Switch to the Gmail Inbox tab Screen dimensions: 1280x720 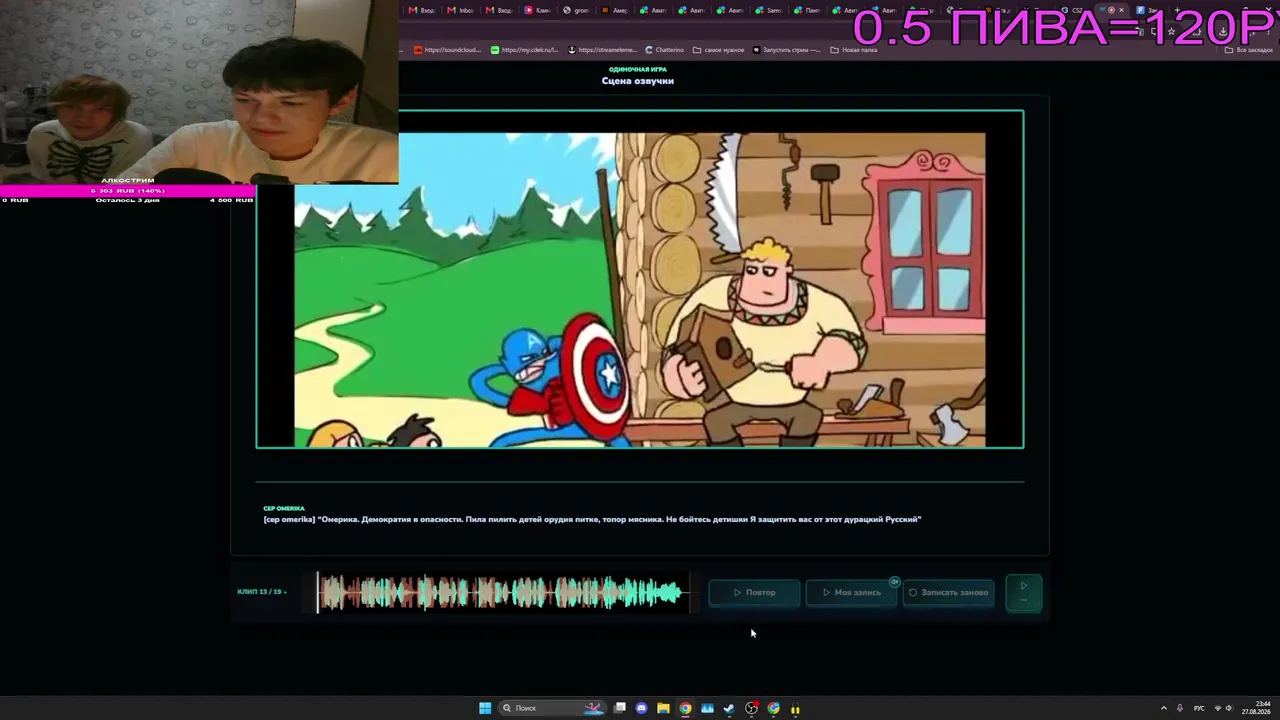[x=460, y=10]
